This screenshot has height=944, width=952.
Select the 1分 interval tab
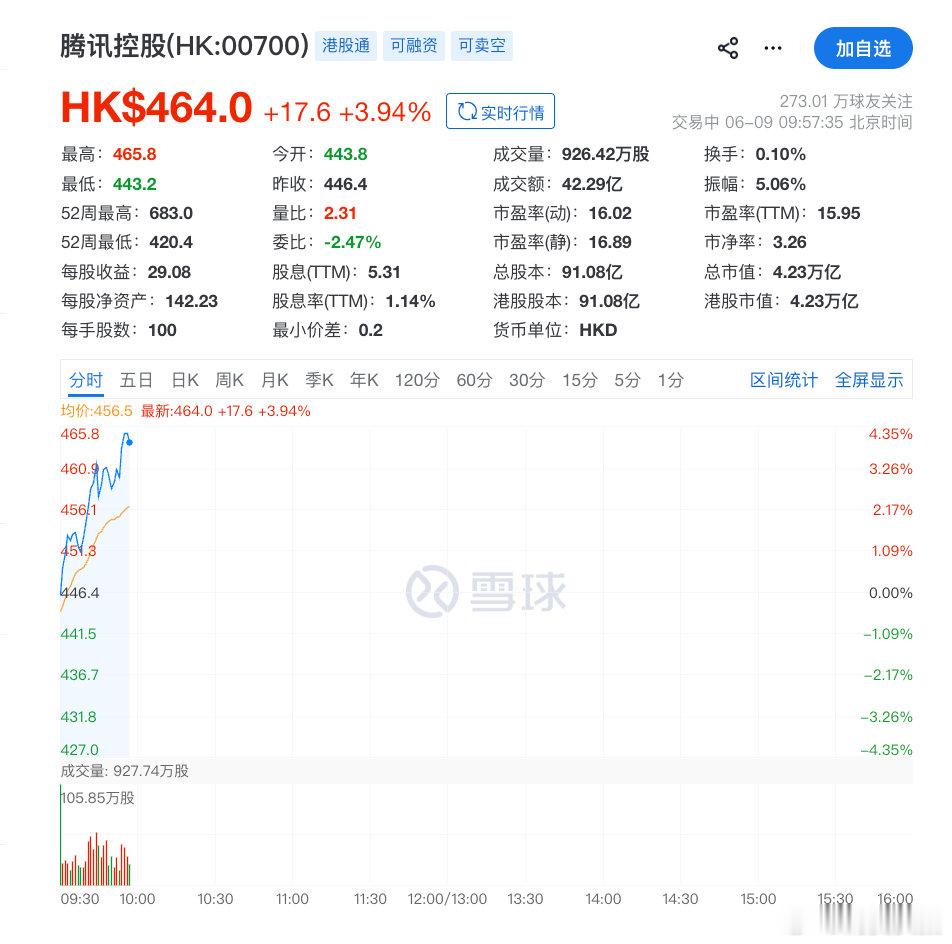[671, 380]
